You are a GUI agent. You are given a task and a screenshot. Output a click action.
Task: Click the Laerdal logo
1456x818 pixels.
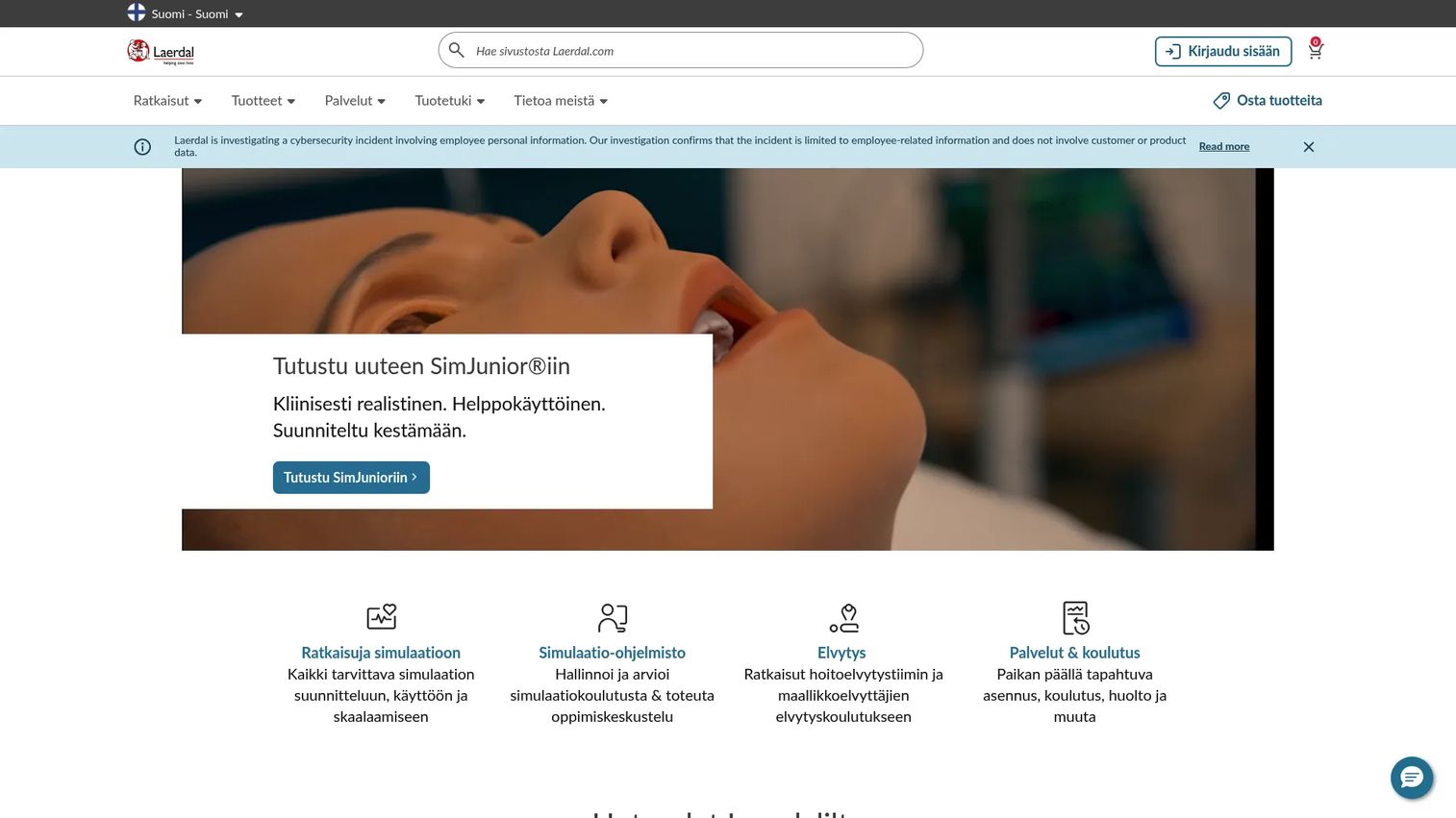161,51
